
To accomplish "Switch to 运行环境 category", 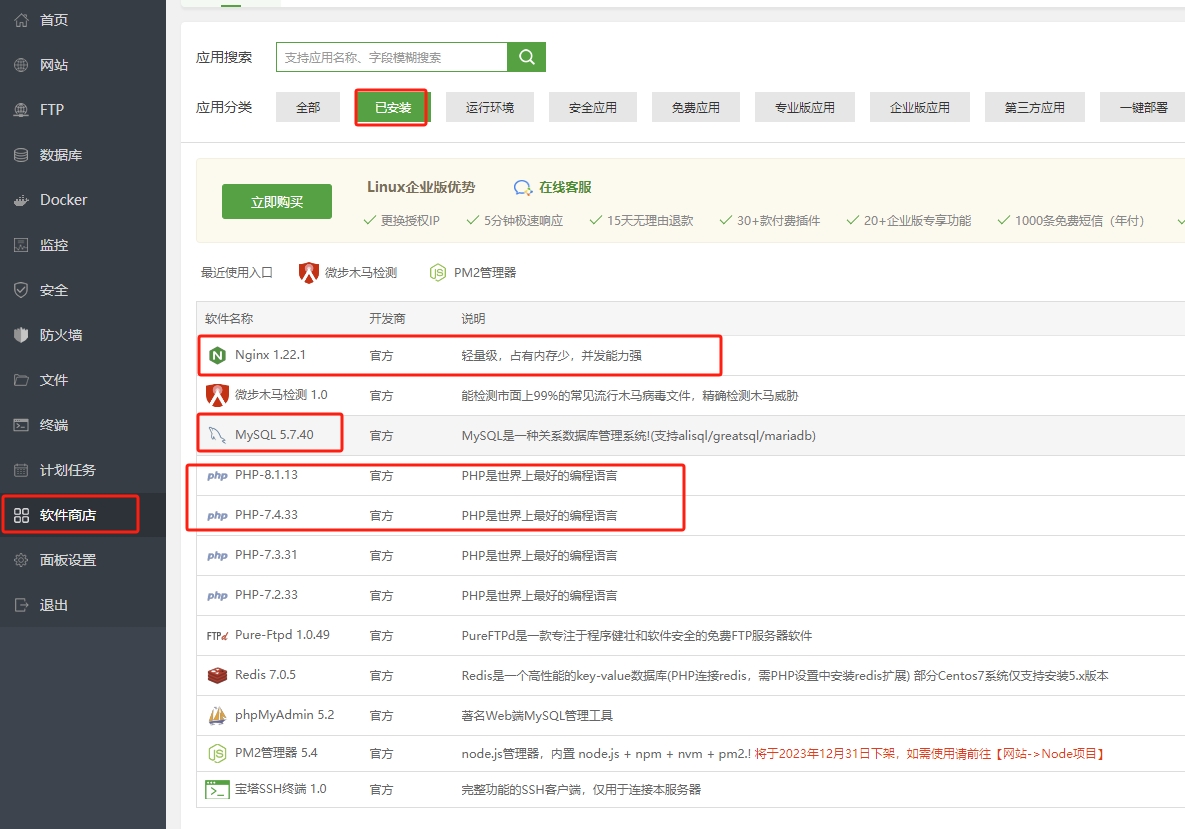I will pyautogui.click(x=490, y=107).
